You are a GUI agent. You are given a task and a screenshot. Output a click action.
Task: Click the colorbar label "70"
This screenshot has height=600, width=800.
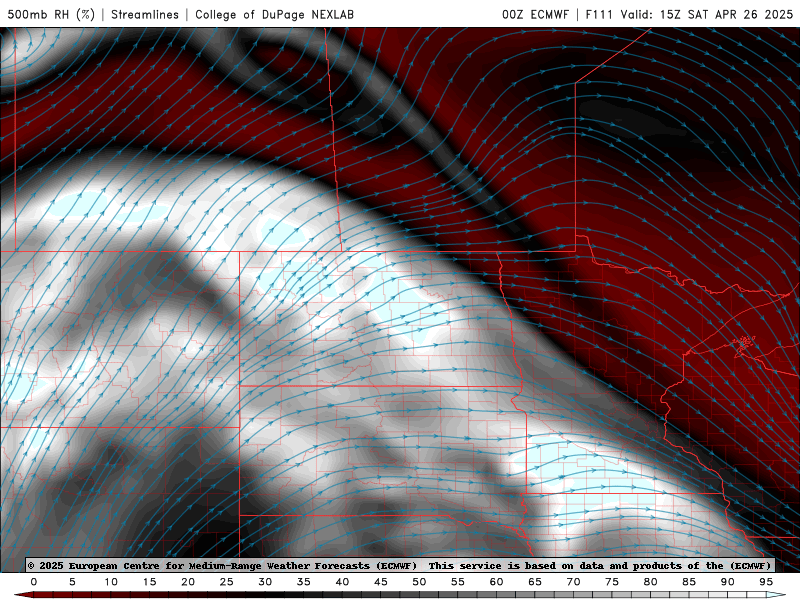[x=573, y=582]
